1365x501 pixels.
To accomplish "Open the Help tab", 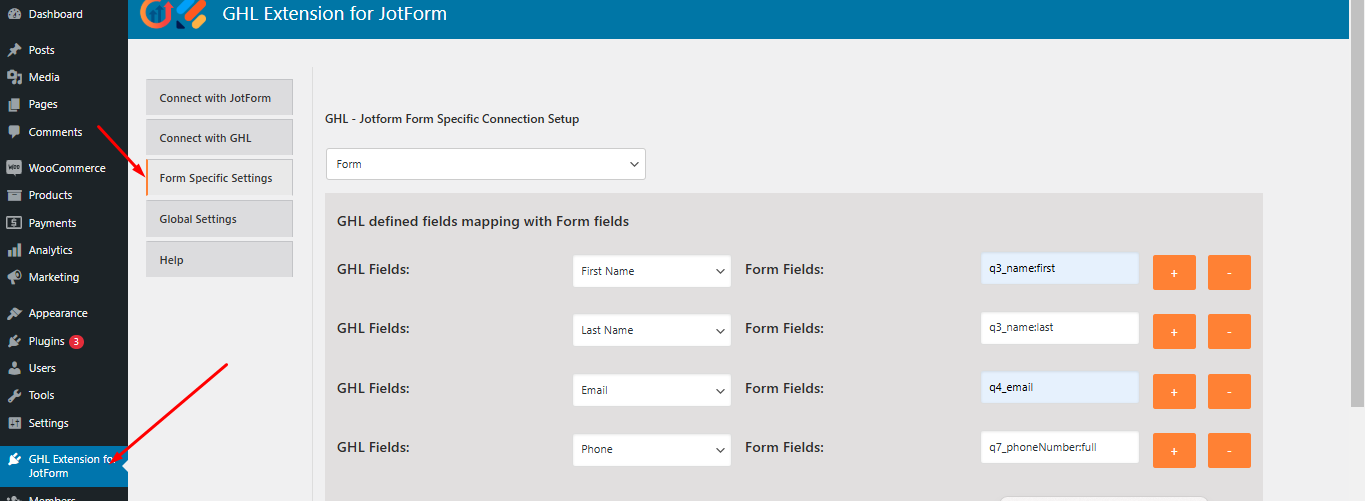I will 219,260.
